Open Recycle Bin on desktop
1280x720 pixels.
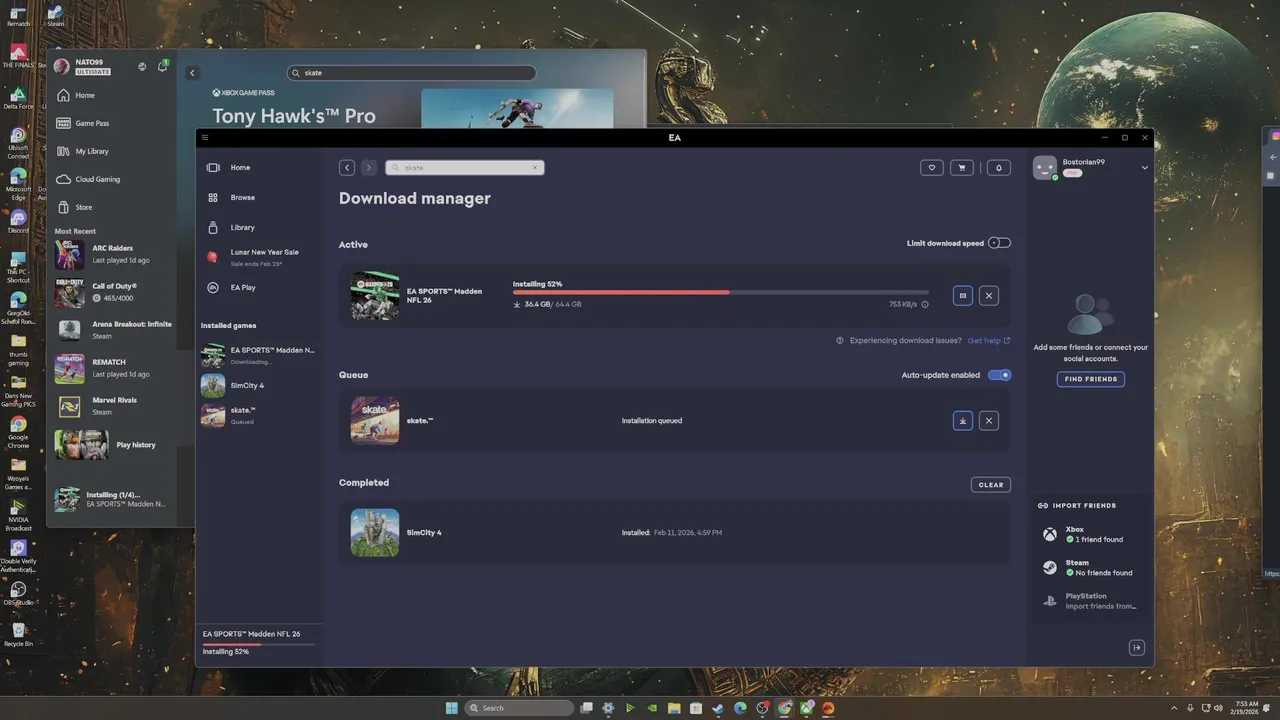pyautogui.click(x=18, y=635)
